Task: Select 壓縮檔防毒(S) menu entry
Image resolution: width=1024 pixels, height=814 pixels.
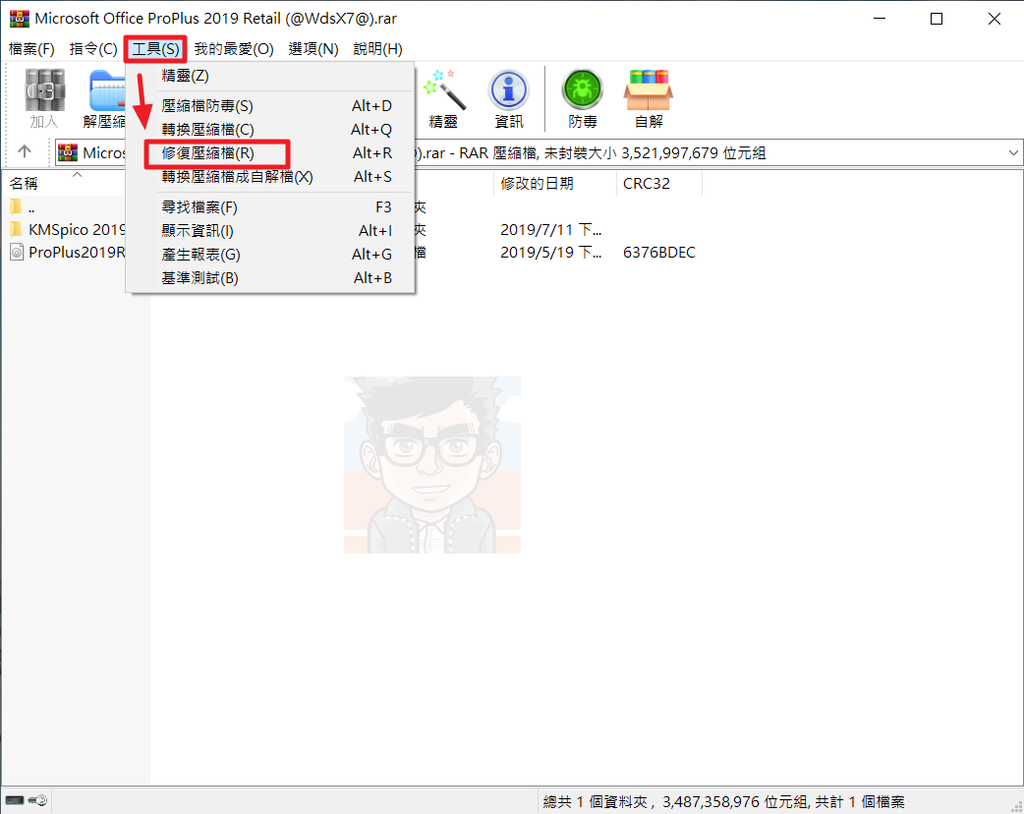Action: point(270,106)
